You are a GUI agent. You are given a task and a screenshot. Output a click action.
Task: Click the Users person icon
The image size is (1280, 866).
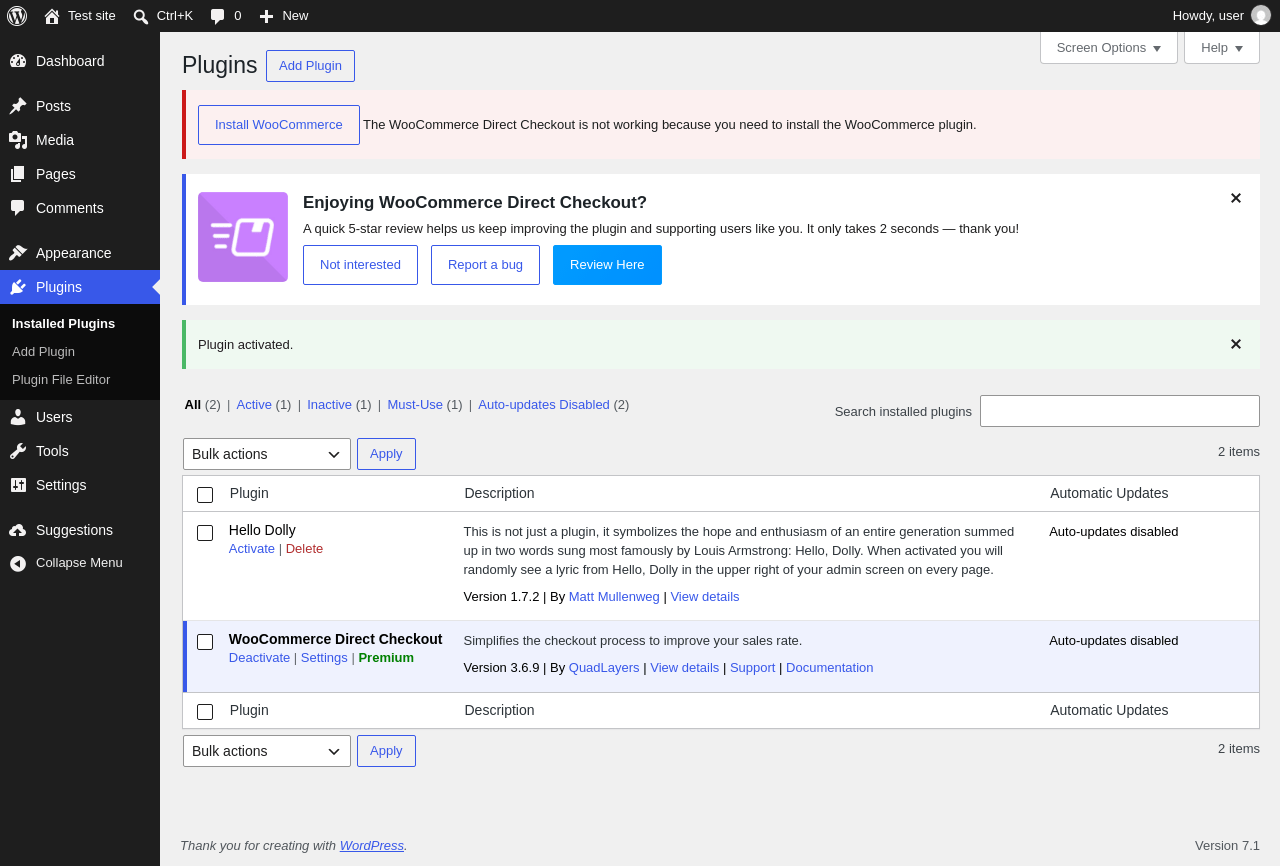point(18,417)
